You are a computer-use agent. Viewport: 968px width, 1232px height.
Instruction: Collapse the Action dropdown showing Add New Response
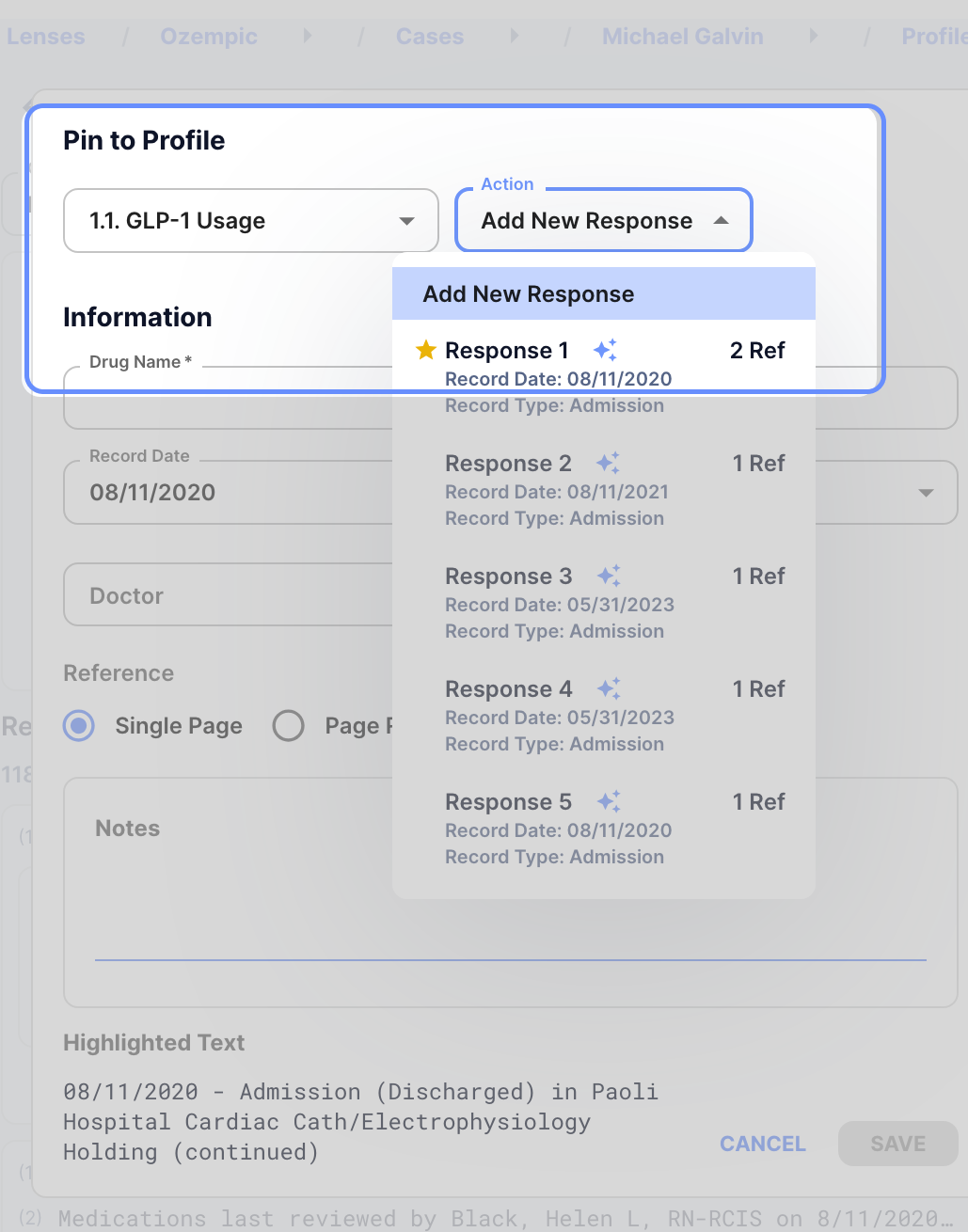click(x=604, y=221)
